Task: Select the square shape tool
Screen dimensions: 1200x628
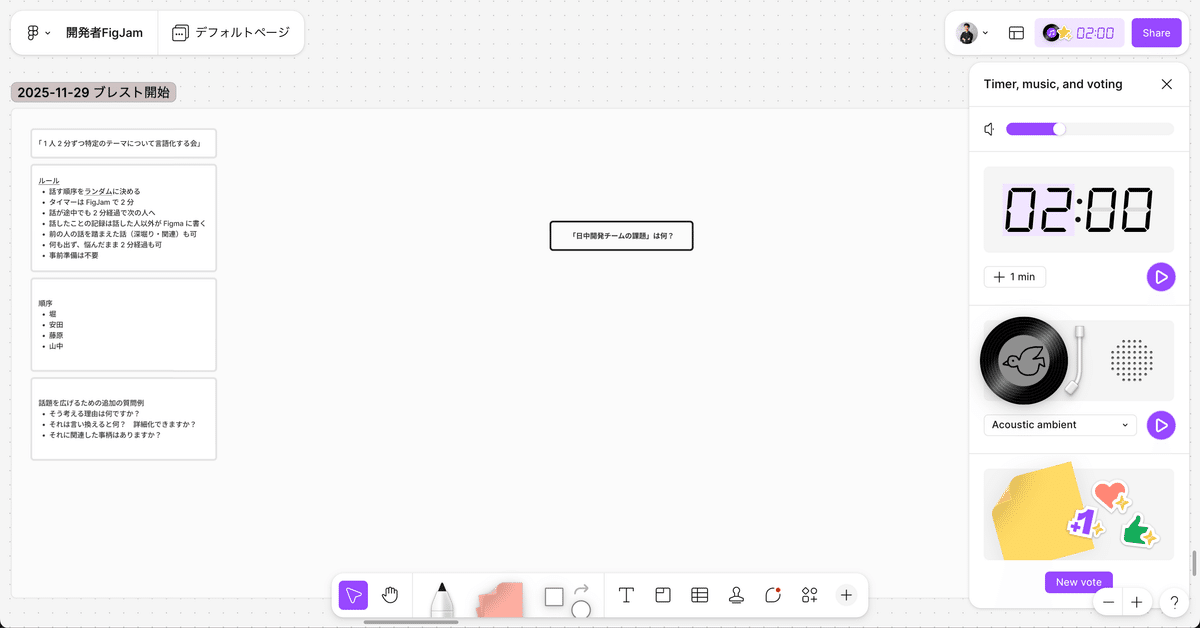Action: (554, 597)
